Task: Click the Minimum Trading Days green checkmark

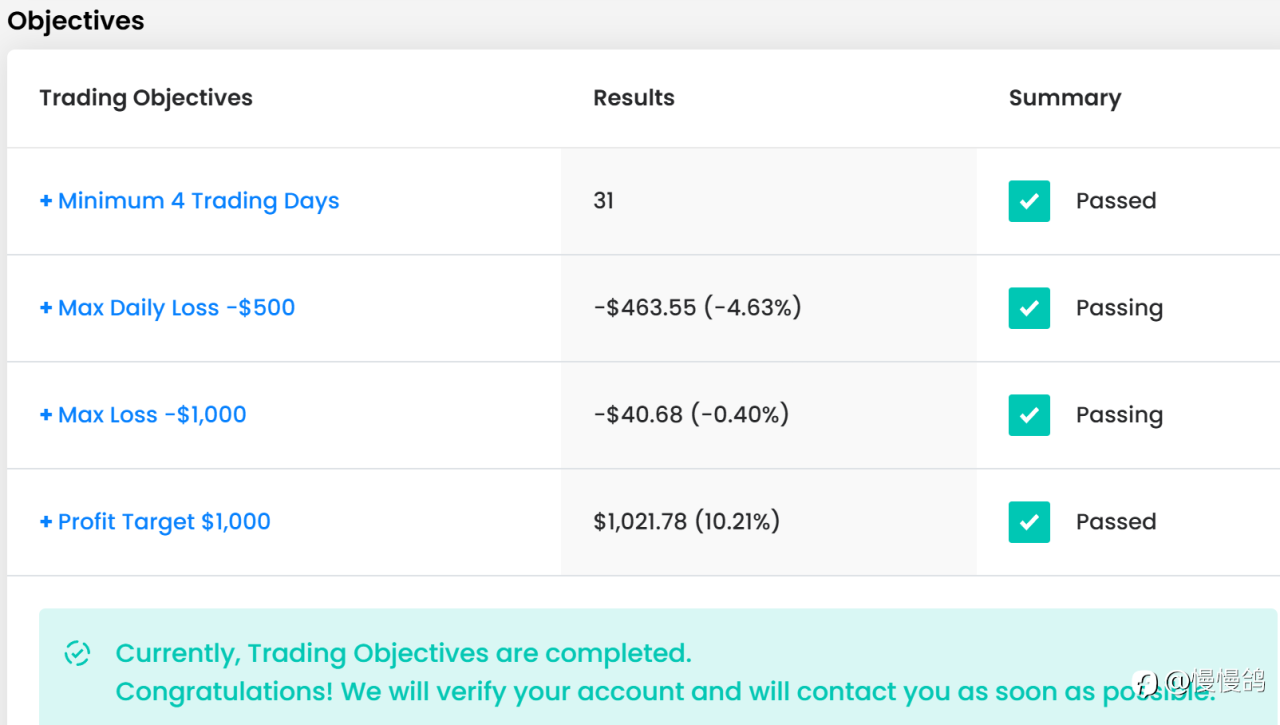Action: [1029, 201]
